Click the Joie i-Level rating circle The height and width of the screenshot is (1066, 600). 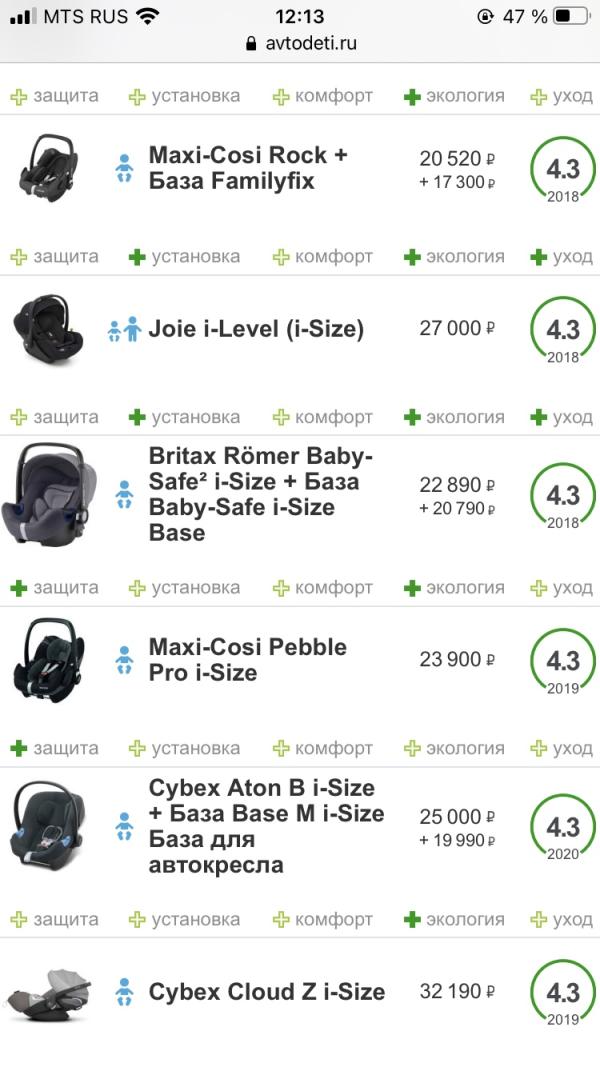coord(562,331)
